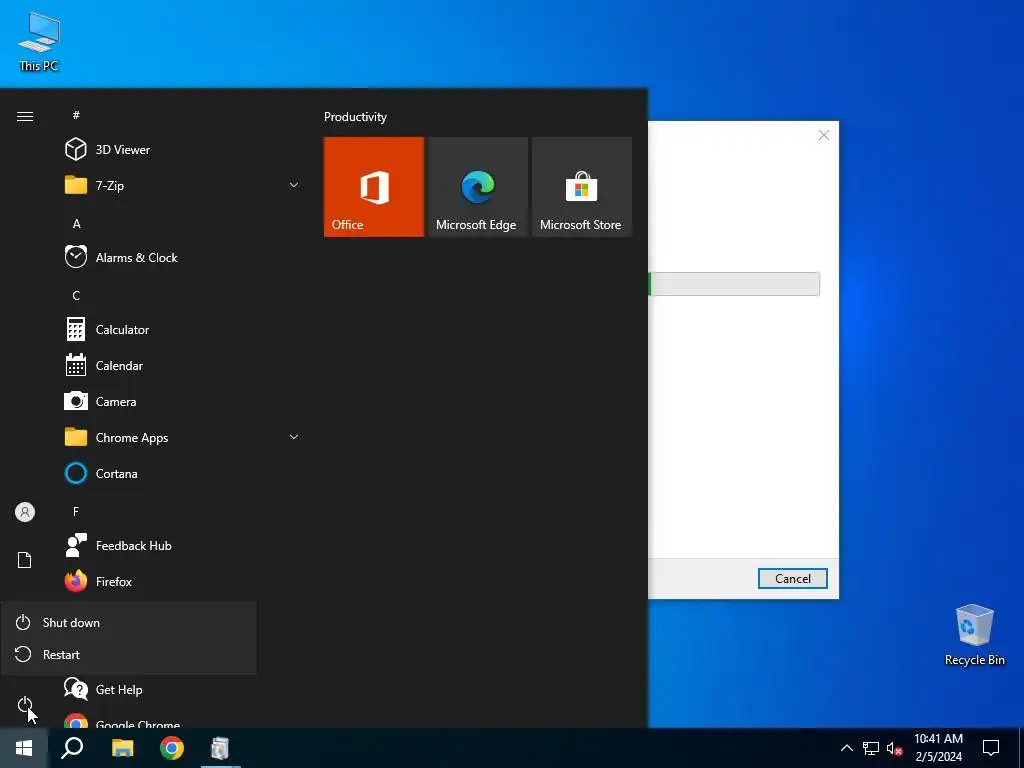Screen dimensions: 1024x768
Task: Open Documents from Start sidebar
Action: pos(25,560)
